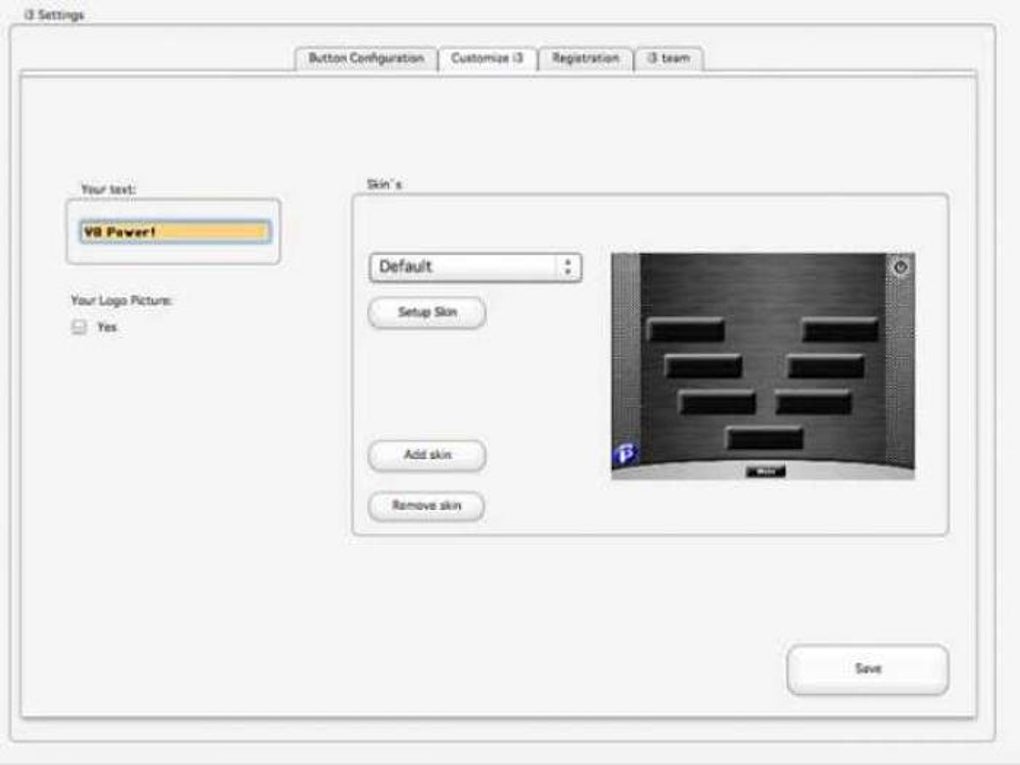This screenshot has width=1020, height=765.
Task: Enable the Yes checkbox under Your Logo Picture
Action: (x=78, y=324)
